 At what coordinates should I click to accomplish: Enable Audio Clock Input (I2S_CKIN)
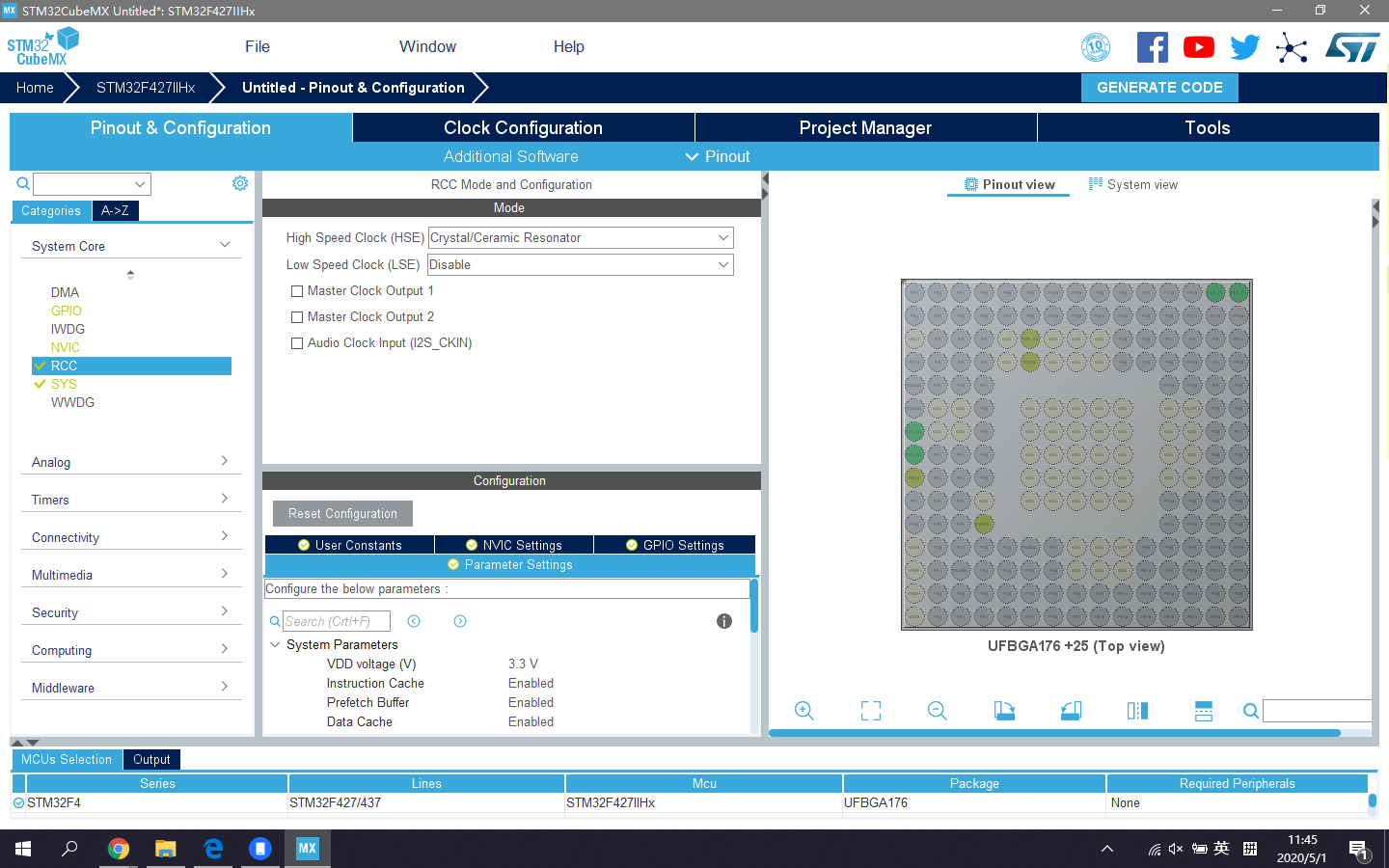tap(297, 343)
